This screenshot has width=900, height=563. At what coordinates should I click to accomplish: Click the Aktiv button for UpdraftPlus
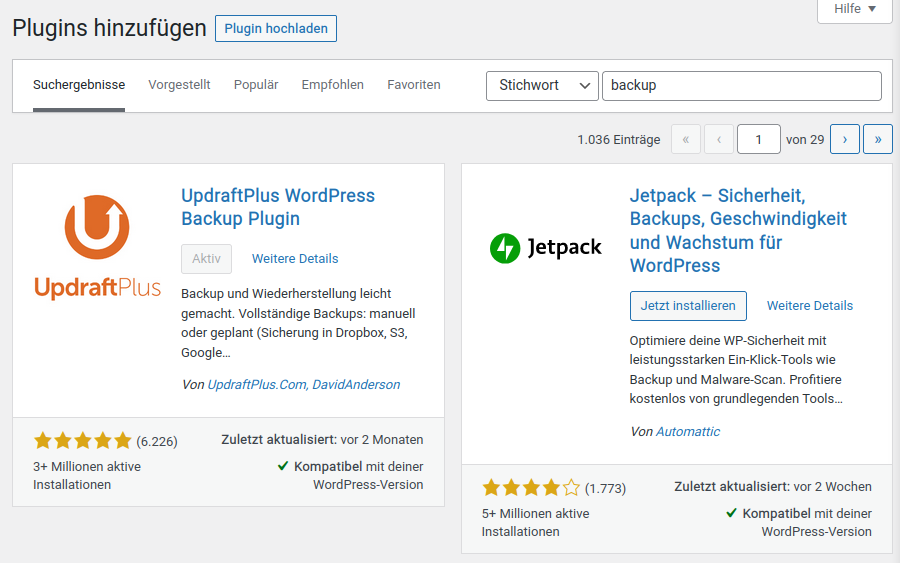pyautogui.click(x=207, y=259)
